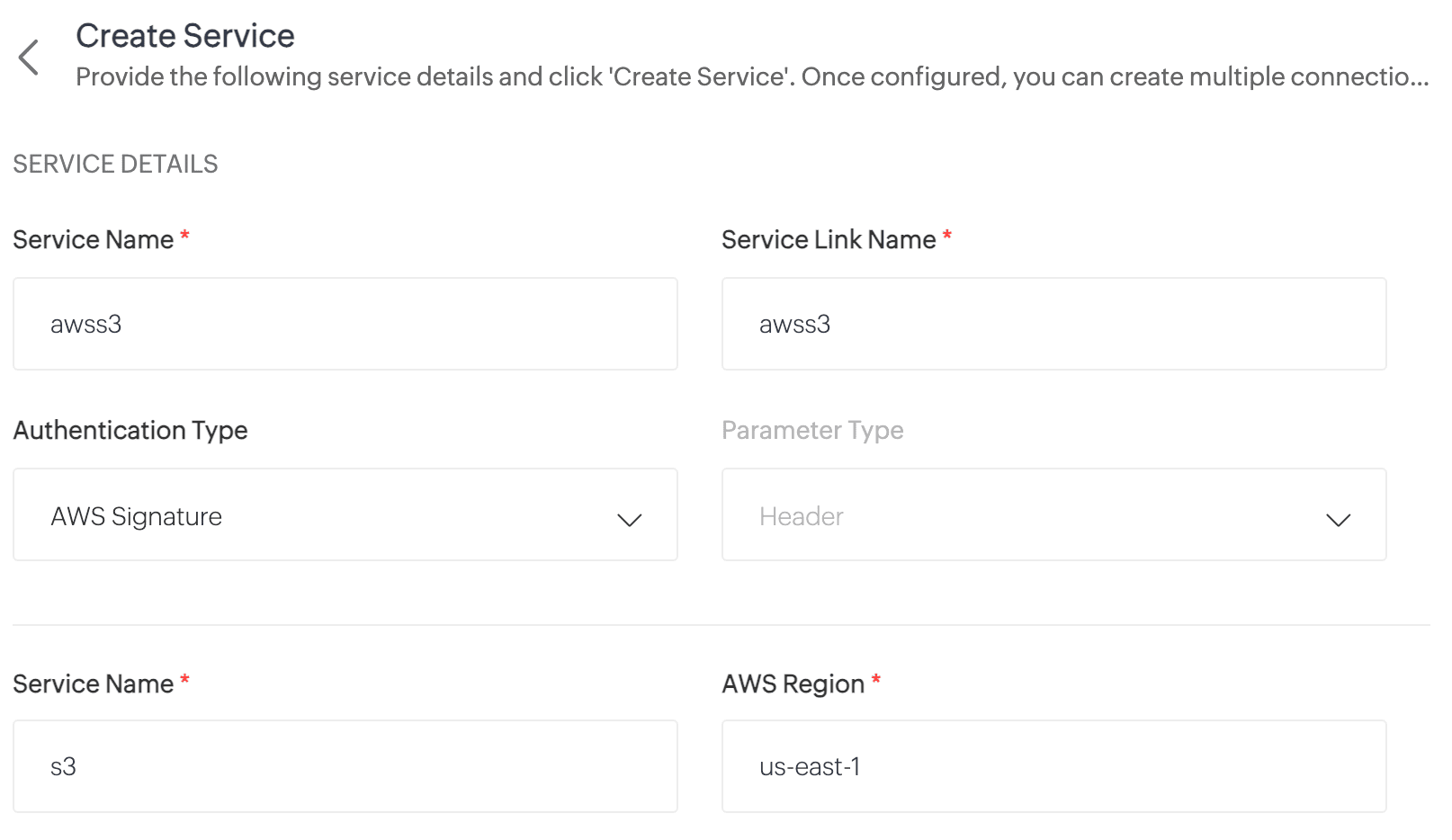Click the chevron arrow in Header dropdown

click(x=1338, y=520)
